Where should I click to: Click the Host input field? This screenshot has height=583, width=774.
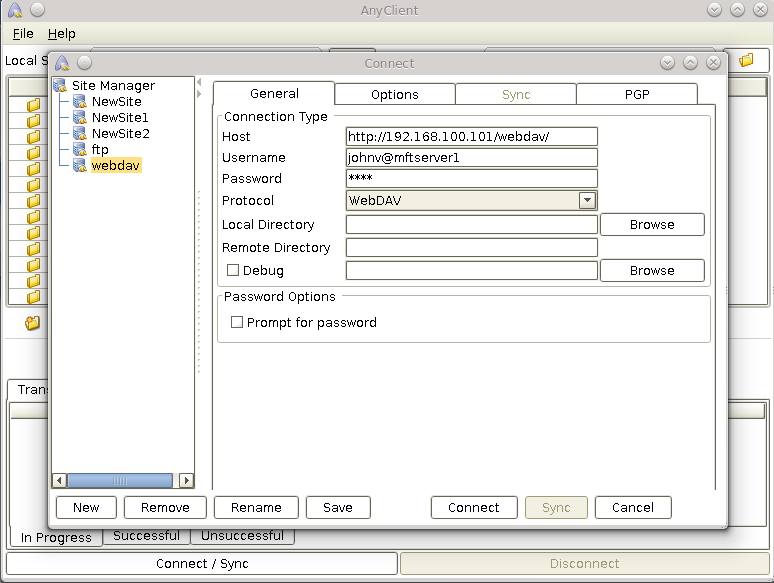click(471, 136)
